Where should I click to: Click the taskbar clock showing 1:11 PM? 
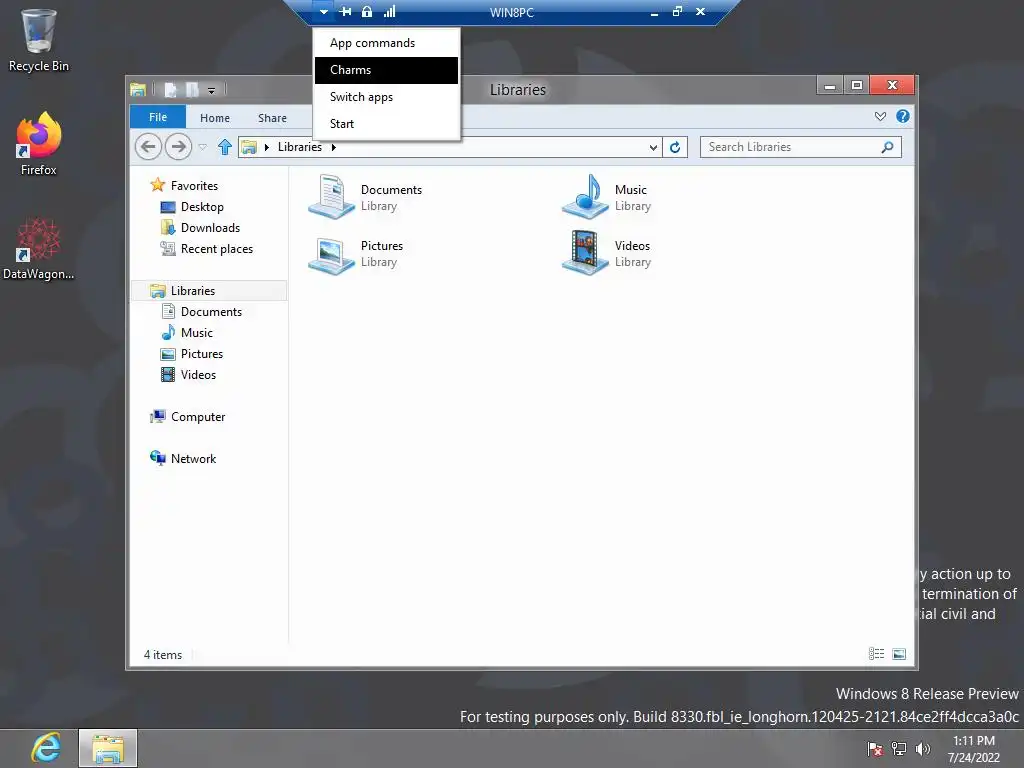click(x=974, y=749)
